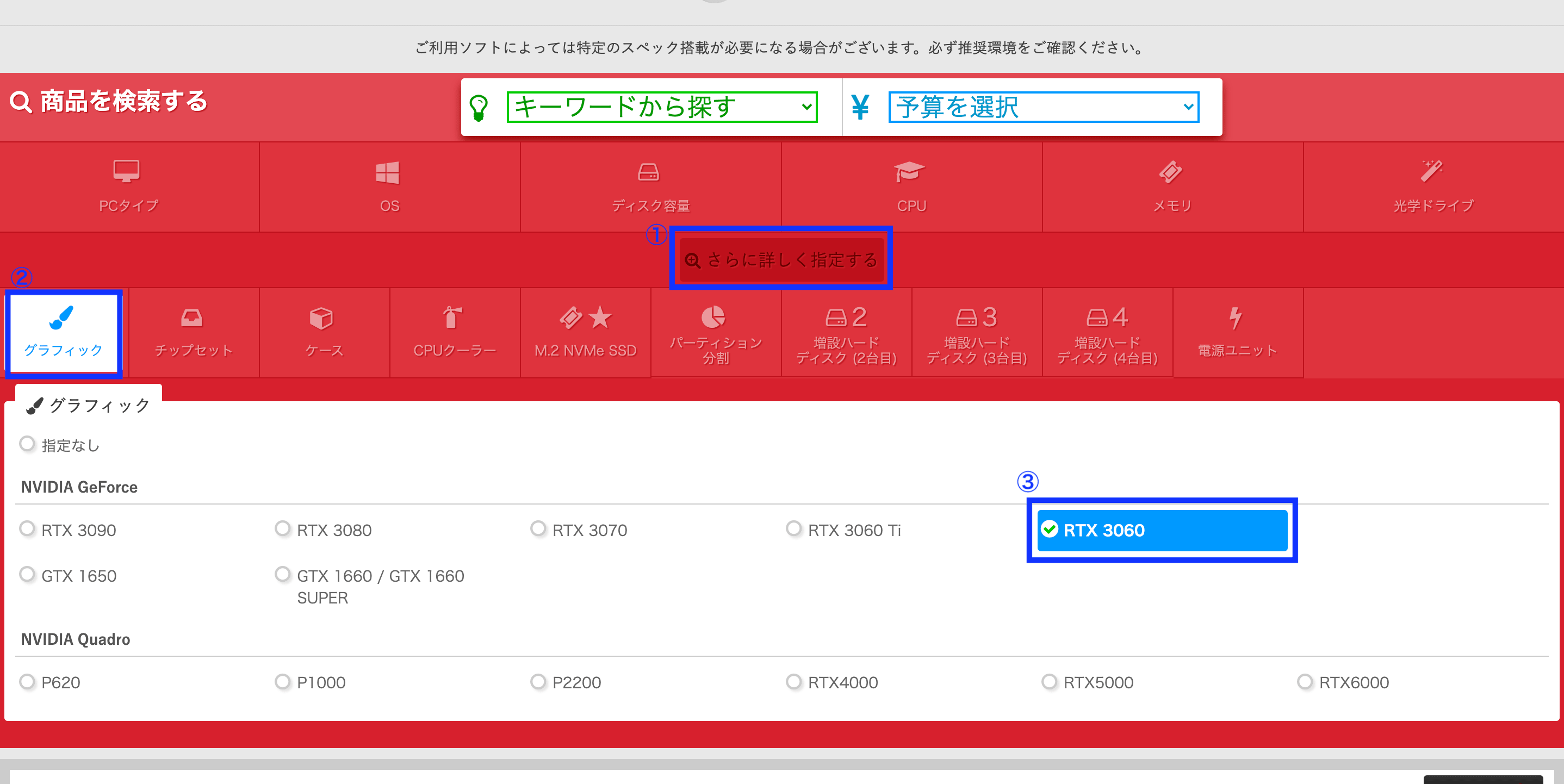The width and height of the screenshot is (1564, 784).
Task: Expand the 予算を選択 budget dropdown
Action: pyautogui.click(x=1043, y=108)
